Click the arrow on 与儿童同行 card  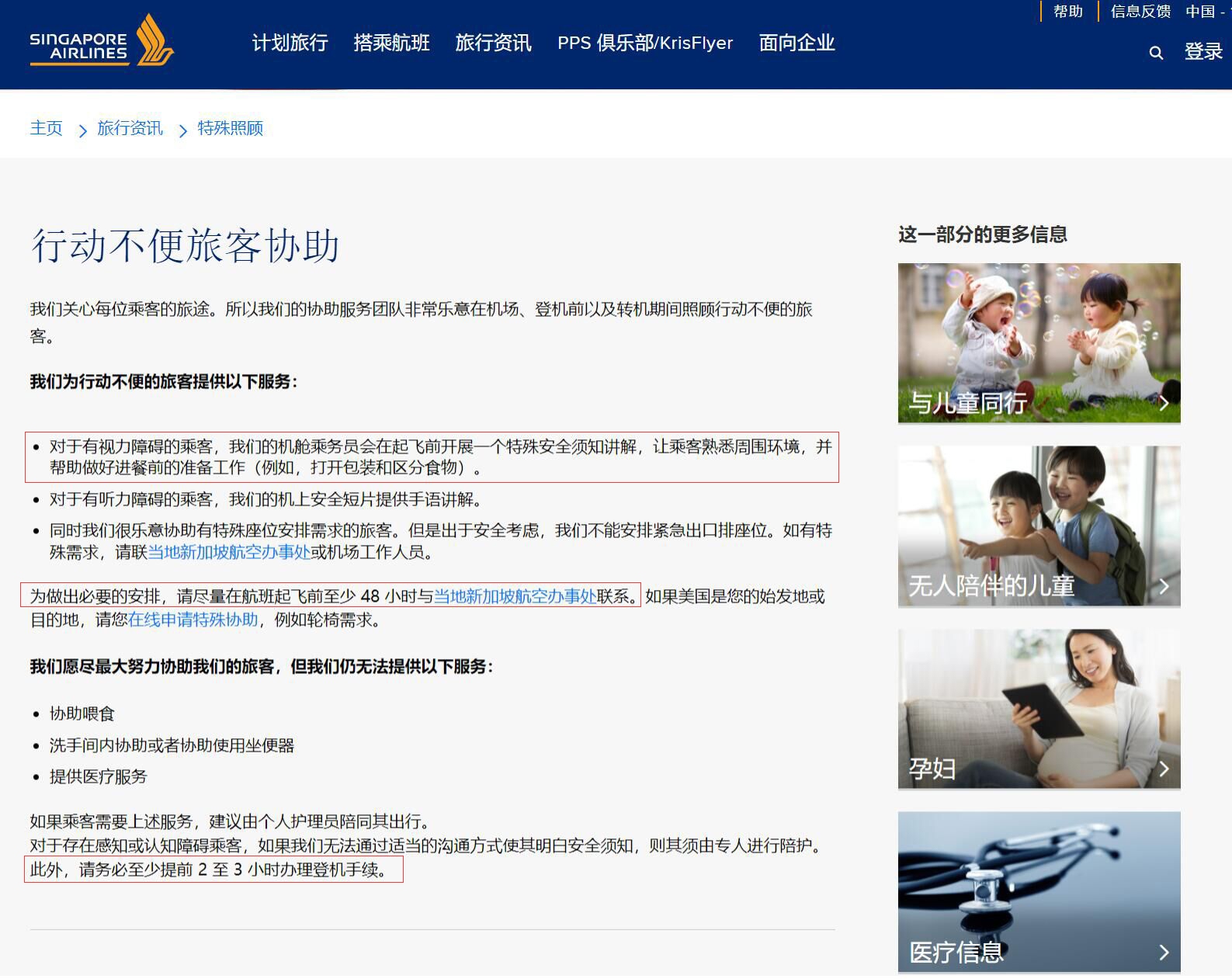coord(1163,403)
